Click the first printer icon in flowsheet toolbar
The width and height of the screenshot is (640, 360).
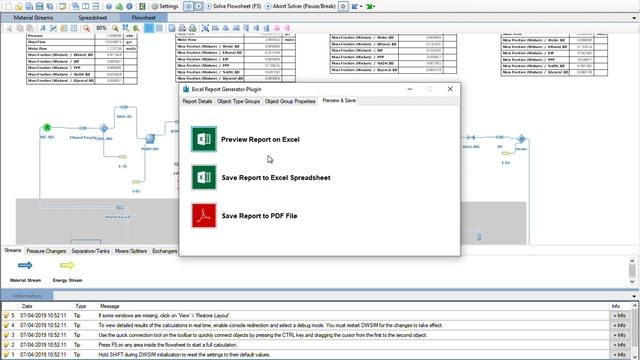point(182,28)
